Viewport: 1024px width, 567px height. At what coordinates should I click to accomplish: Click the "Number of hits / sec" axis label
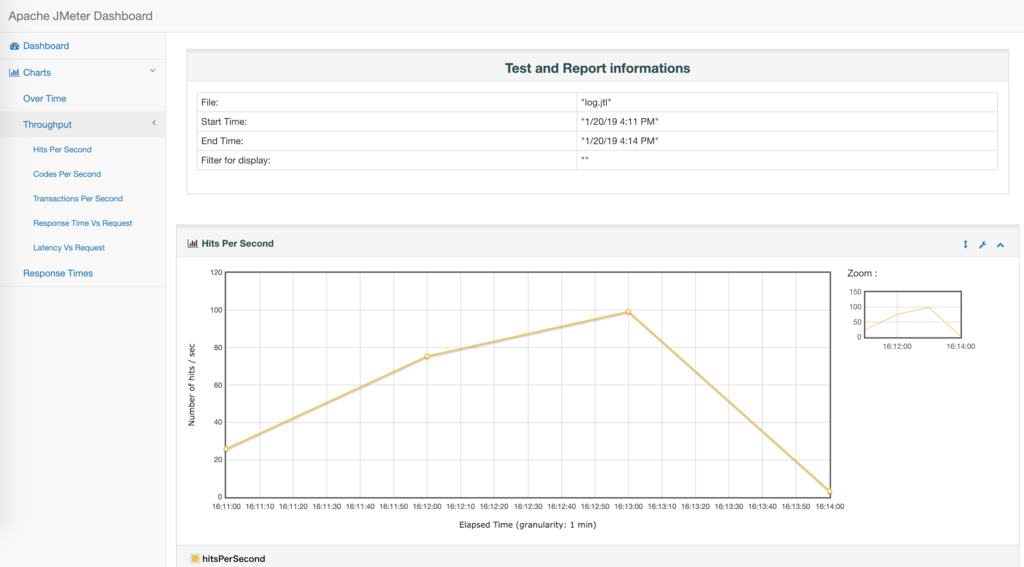(x=191, y=385)
